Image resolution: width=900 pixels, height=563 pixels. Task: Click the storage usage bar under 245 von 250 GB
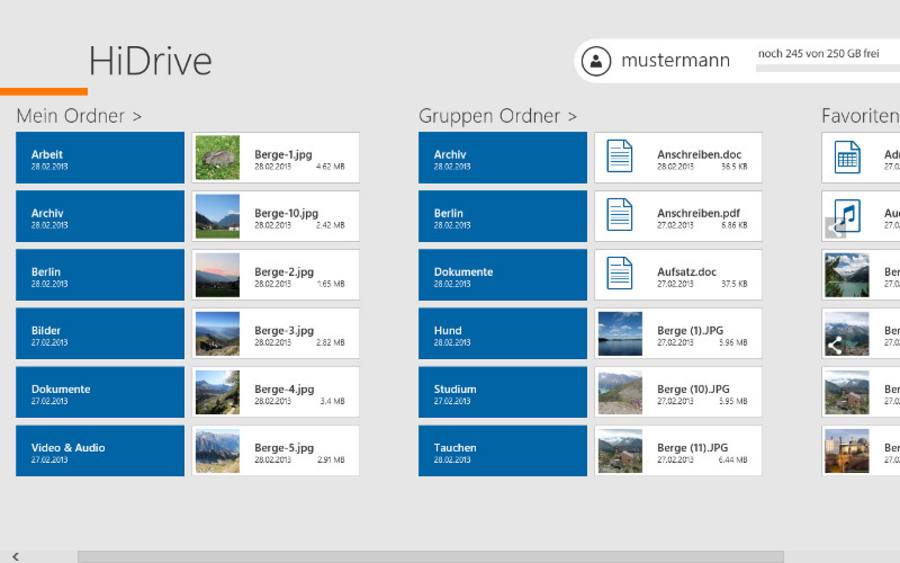(828, 68)
